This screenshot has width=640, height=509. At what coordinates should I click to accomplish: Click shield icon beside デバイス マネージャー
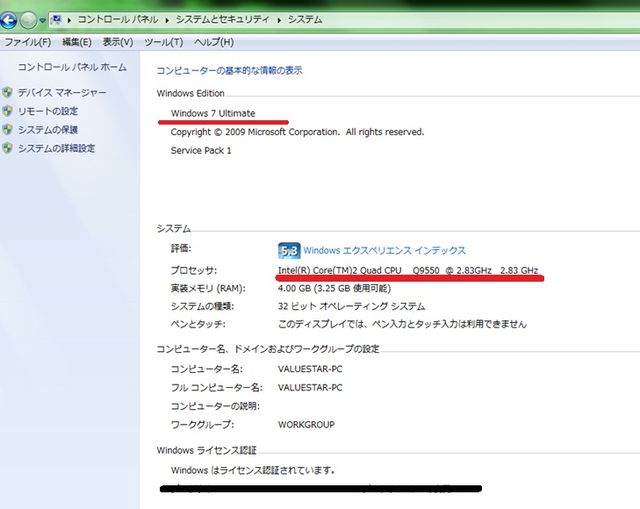pyautogui.click(x=8, y=92)
